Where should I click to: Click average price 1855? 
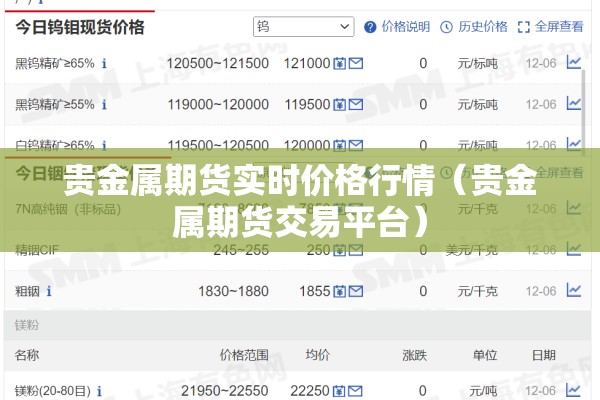[315, 291]
